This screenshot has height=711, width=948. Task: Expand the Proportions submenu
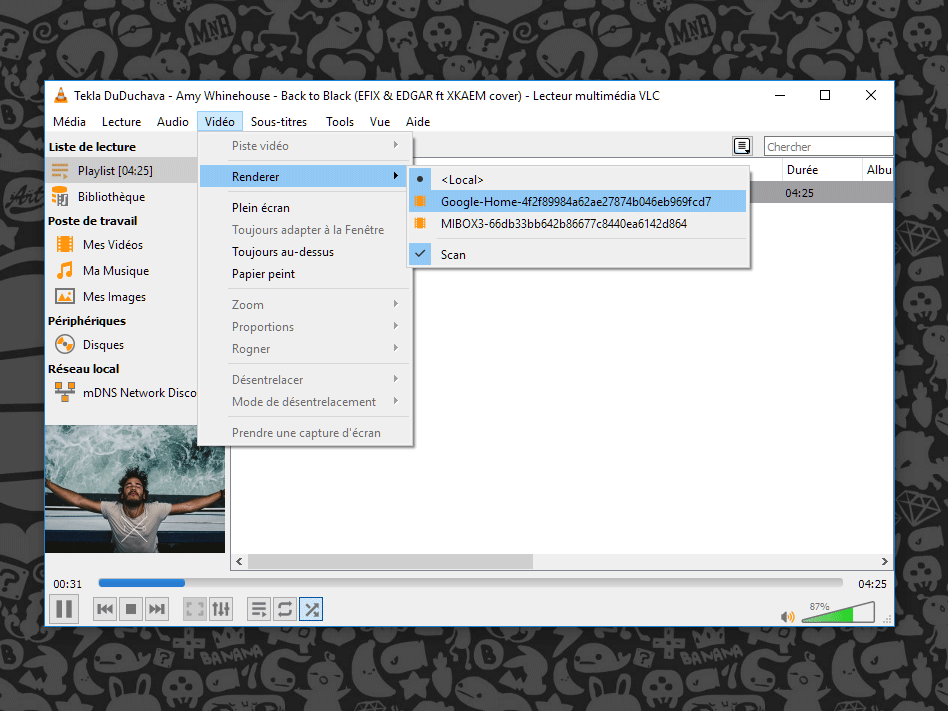305,326
